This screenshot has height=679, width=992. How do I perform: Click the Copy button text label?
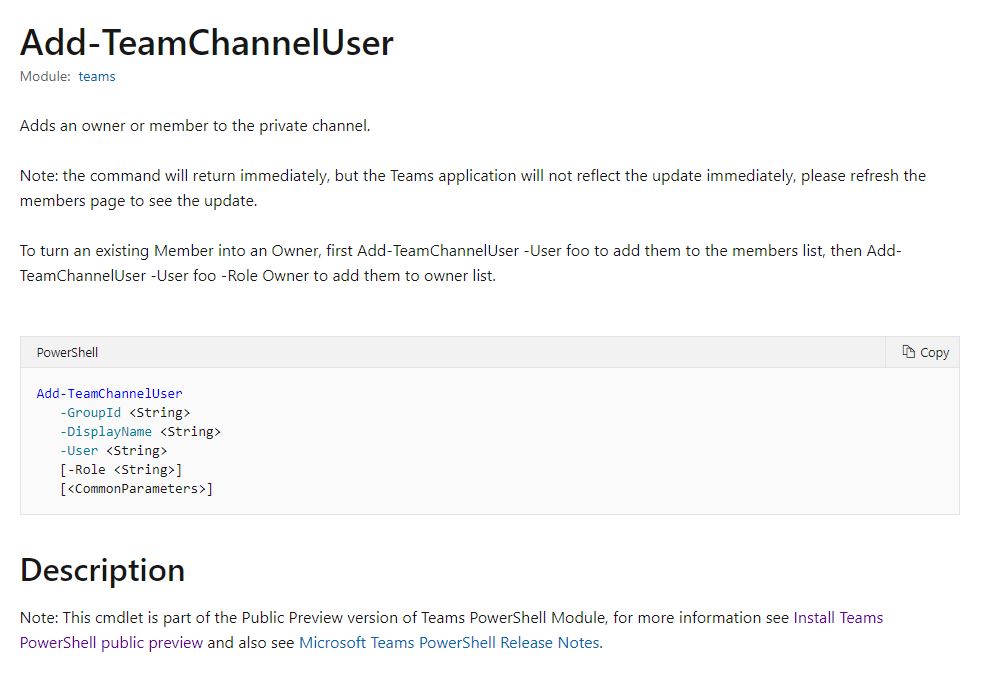[x=934, y=352]
